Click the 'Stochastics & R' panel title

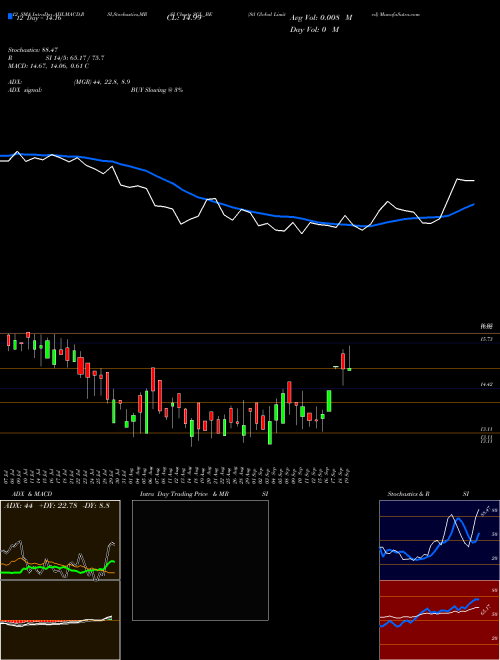click(x=408, y=494)
